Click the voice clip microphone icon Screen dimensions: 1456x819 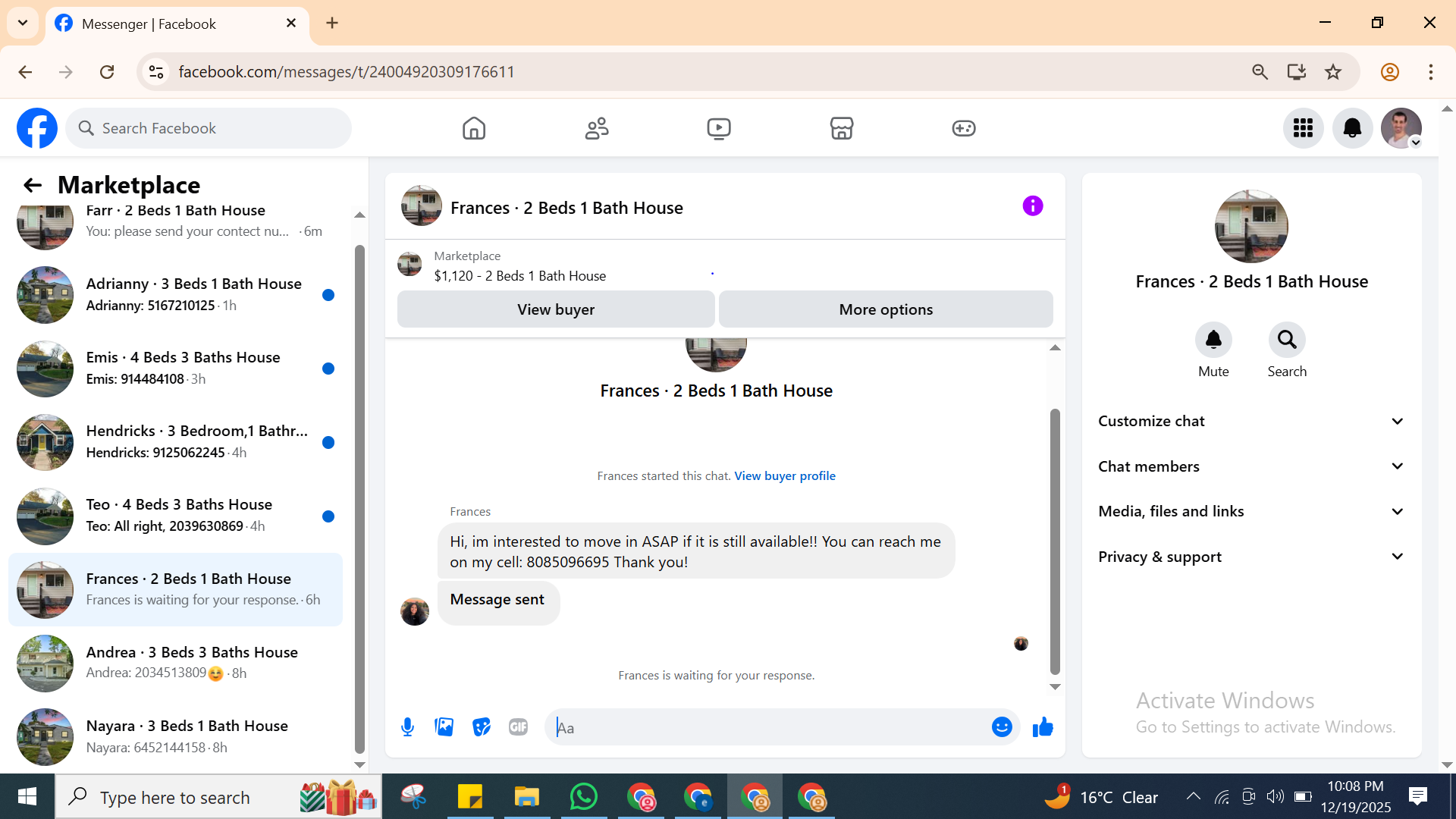pos(407,727)
